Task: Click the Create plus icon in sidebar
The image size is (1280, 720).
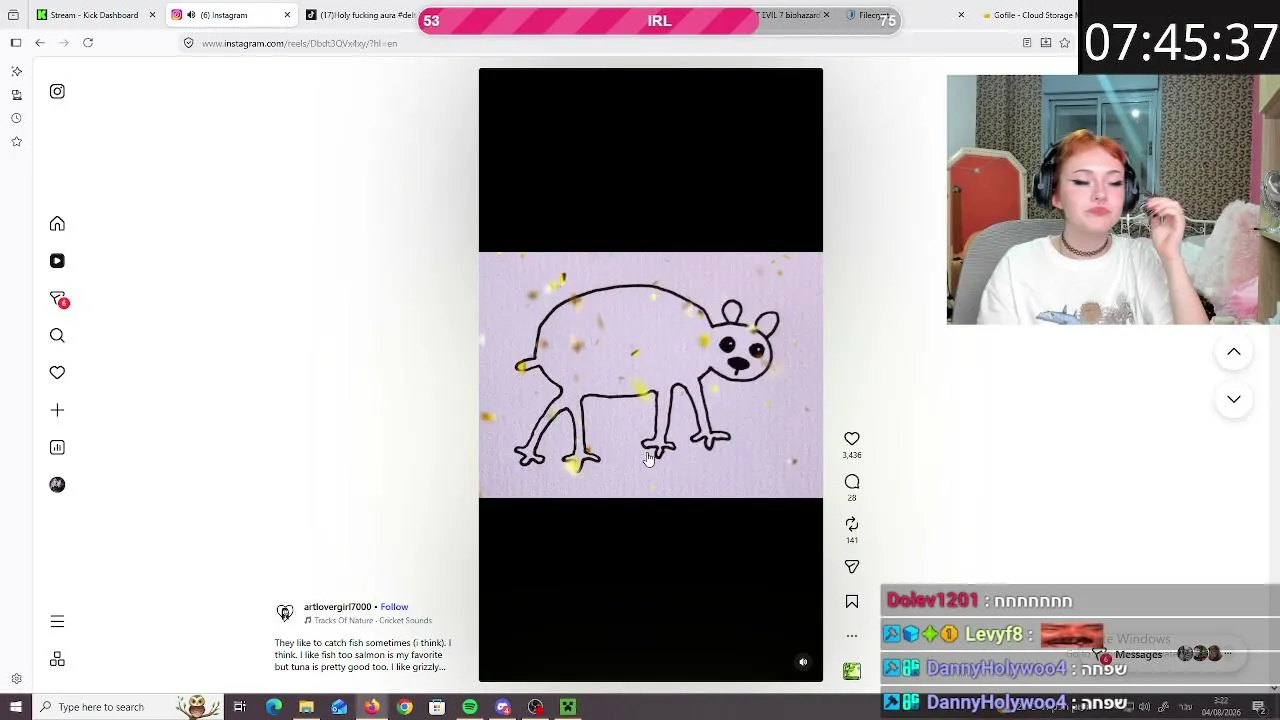Action: tap(57, 410)
